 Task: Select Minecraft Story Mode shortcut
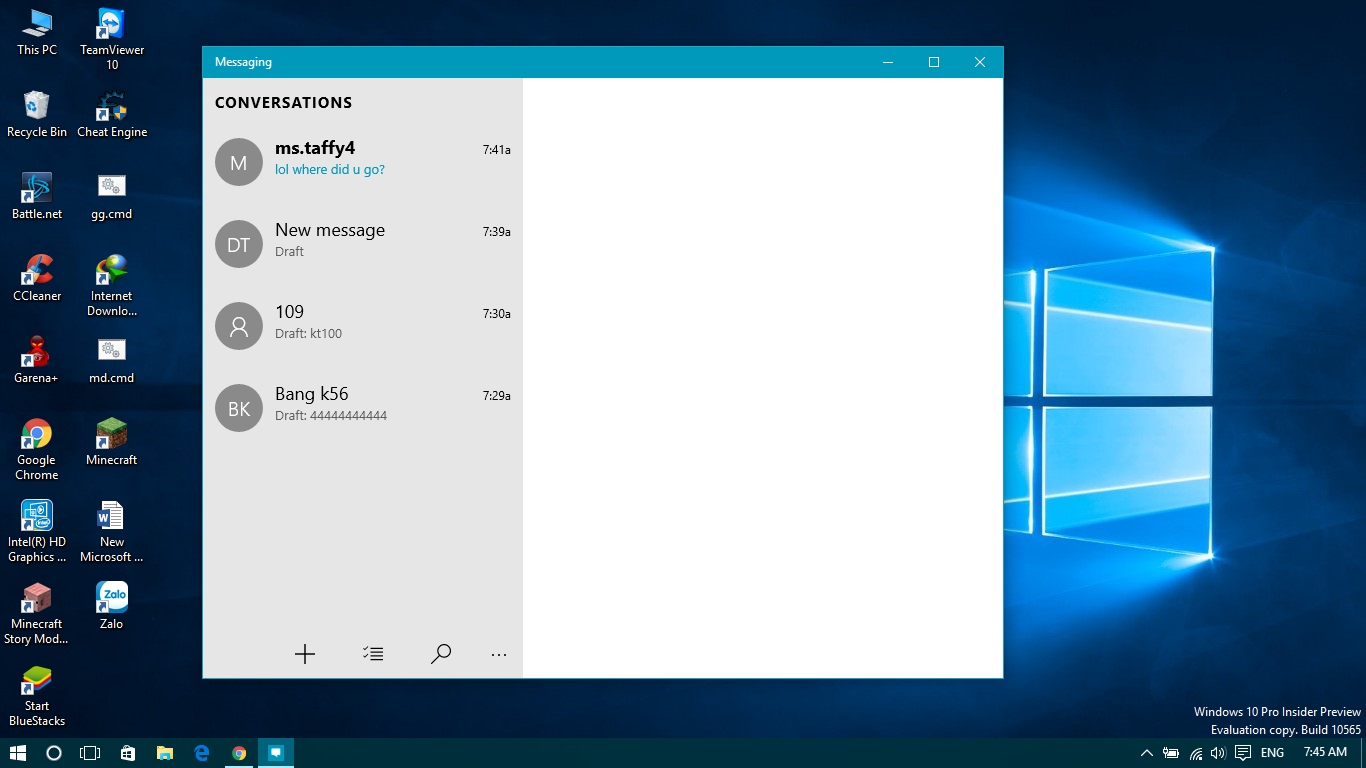coord(37,613)
